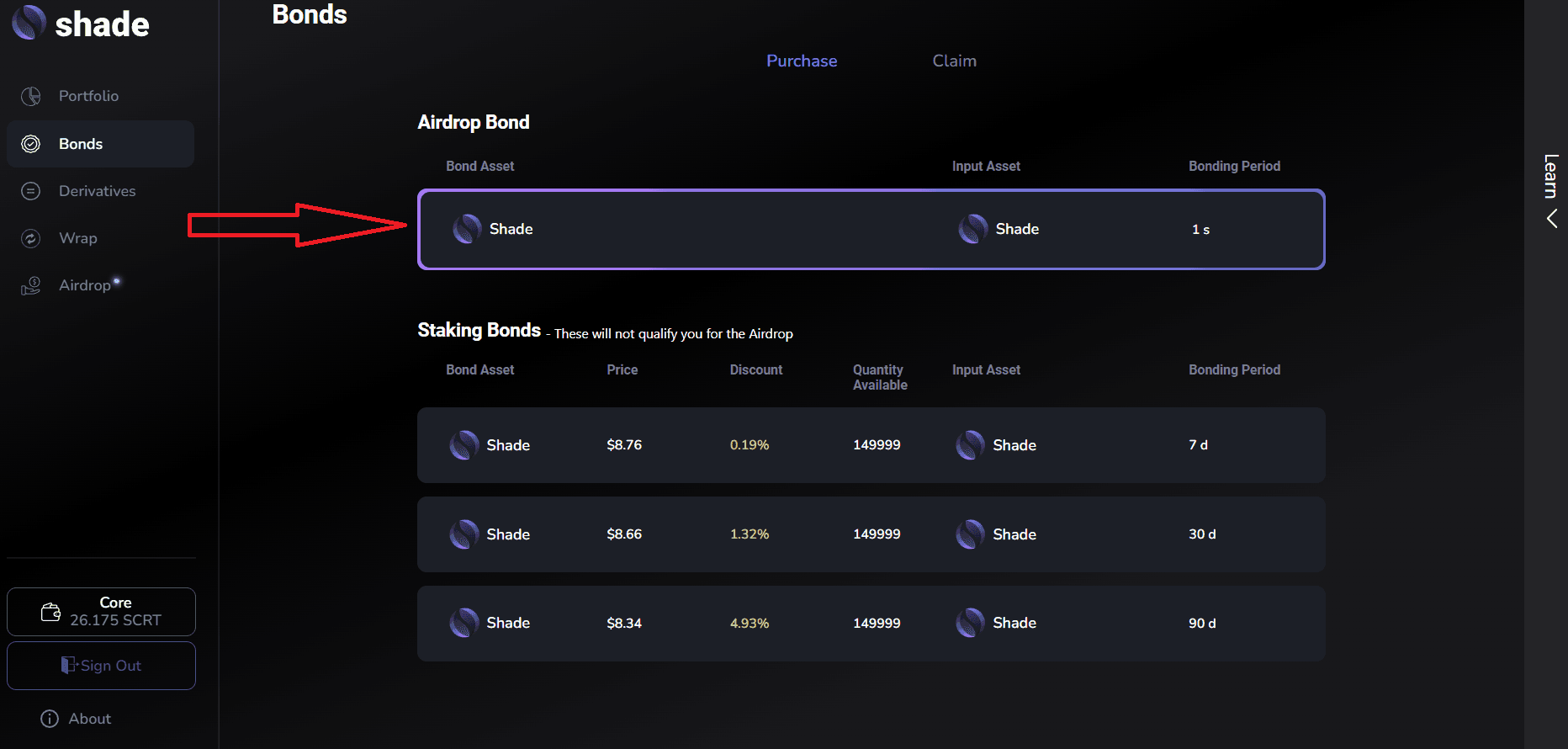Click the Sign Out door icon
This screenshot has width=1568, height=749.
pos(69,665)
